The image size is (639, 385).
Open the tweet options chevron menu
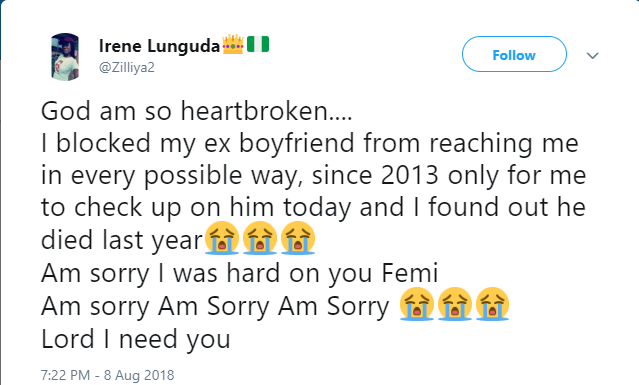(x=592, y=55)
